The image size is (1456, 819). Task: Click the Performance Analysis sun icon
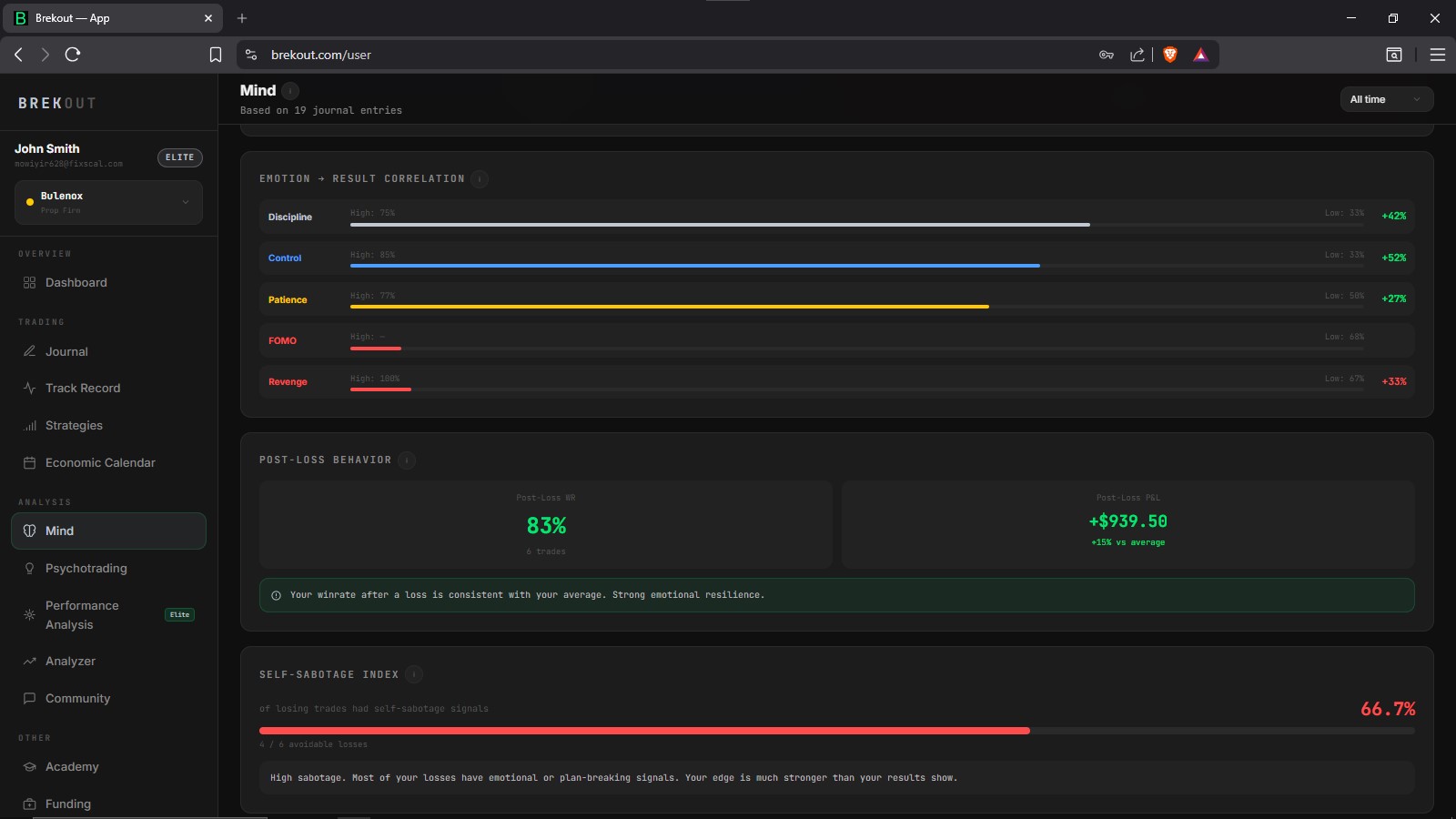pos(29,615)
